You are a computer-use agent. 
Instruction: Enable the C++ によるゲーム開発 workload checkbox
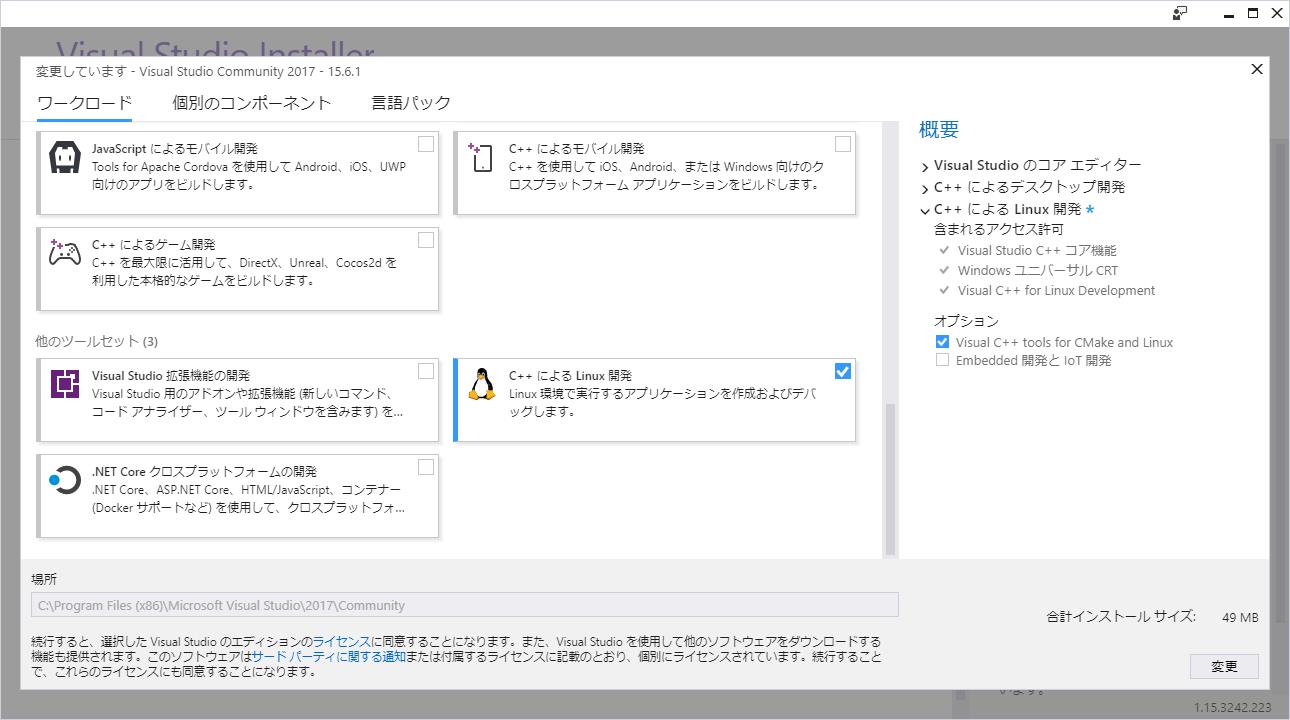(x=426, y=240)
